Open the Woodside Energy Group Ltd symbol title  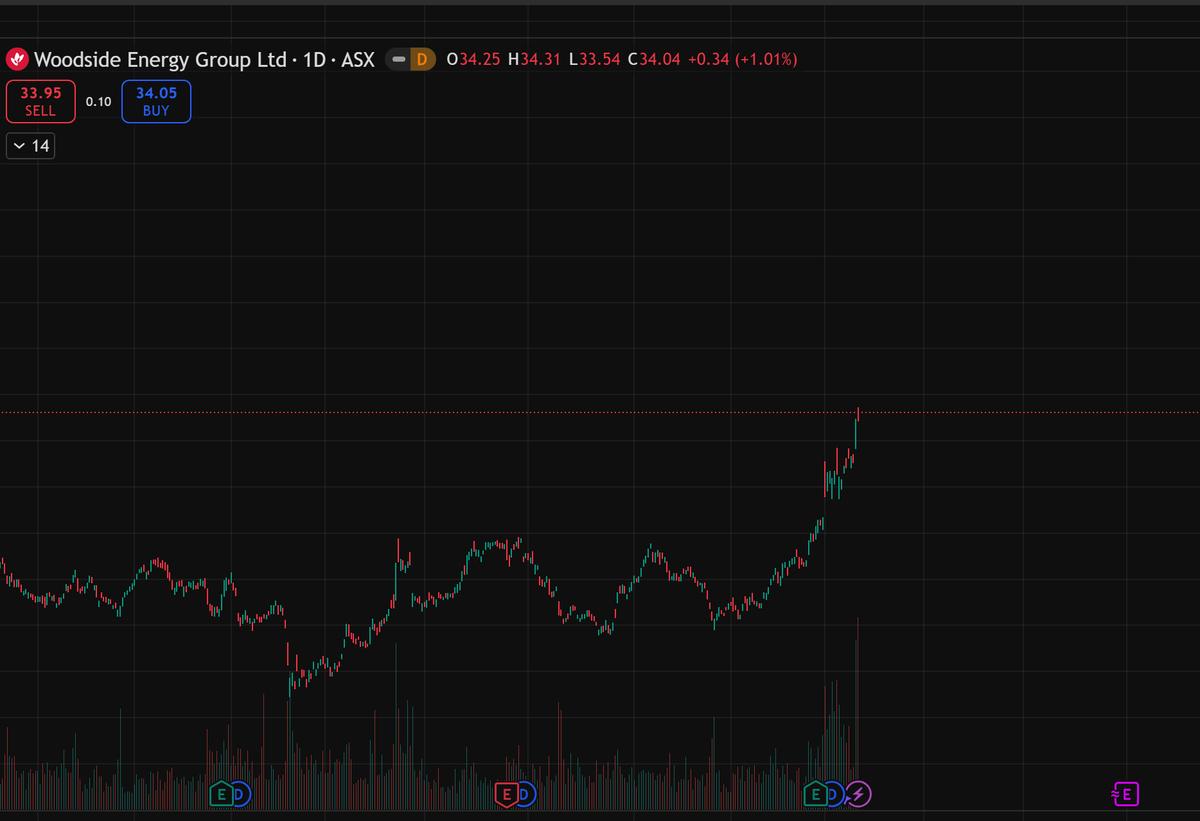(x=160, y=60)
